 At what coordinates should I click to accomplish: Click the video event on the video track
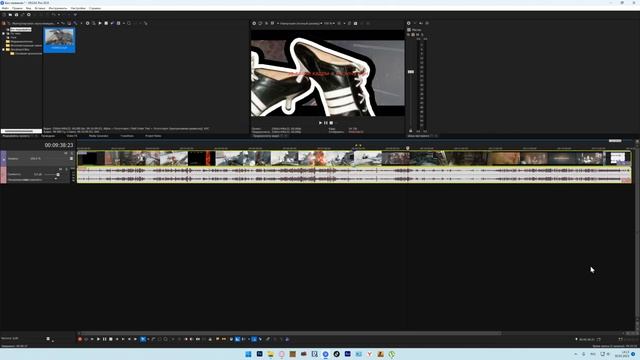coord(354,158)
